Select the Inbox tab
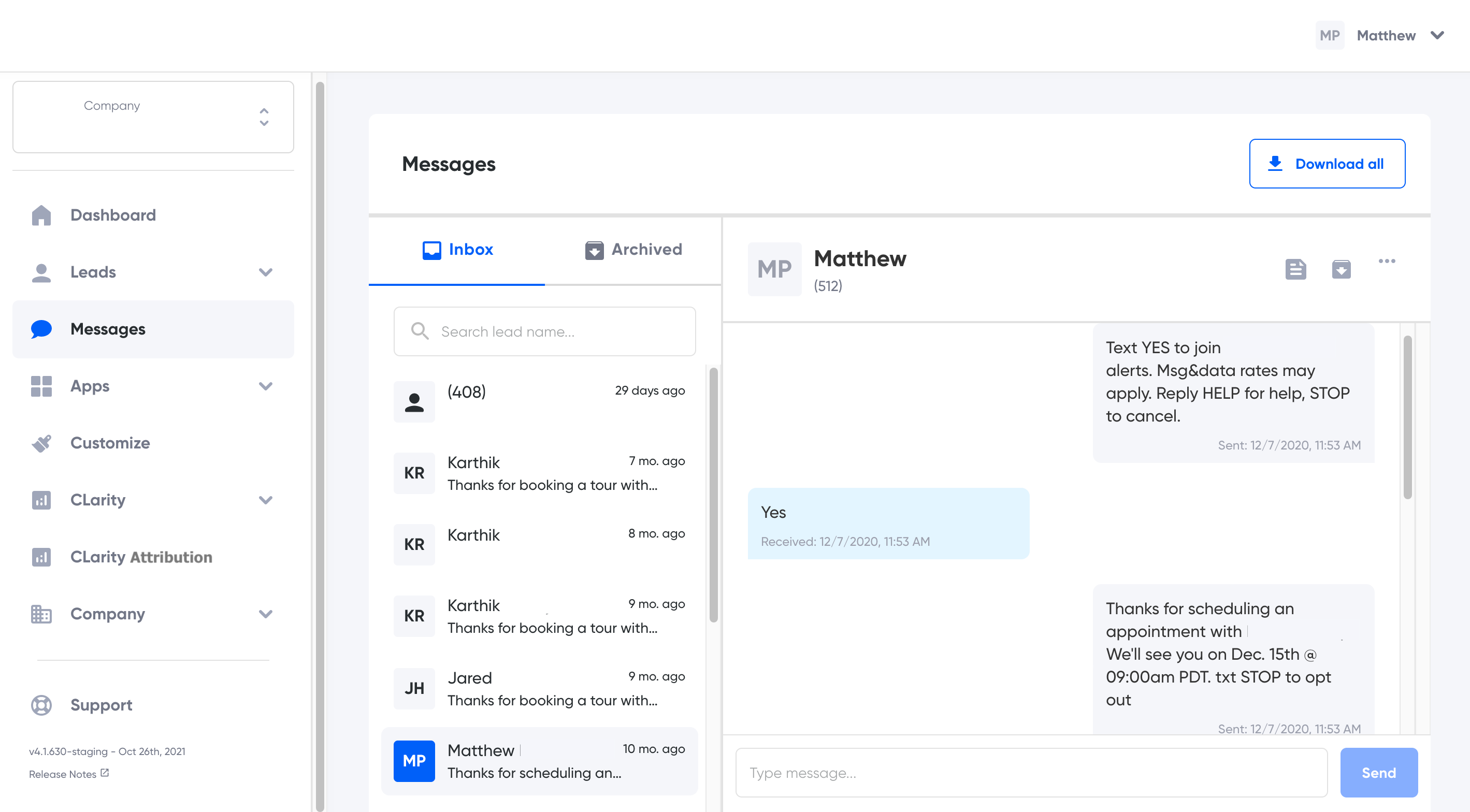 coord(458,250)
